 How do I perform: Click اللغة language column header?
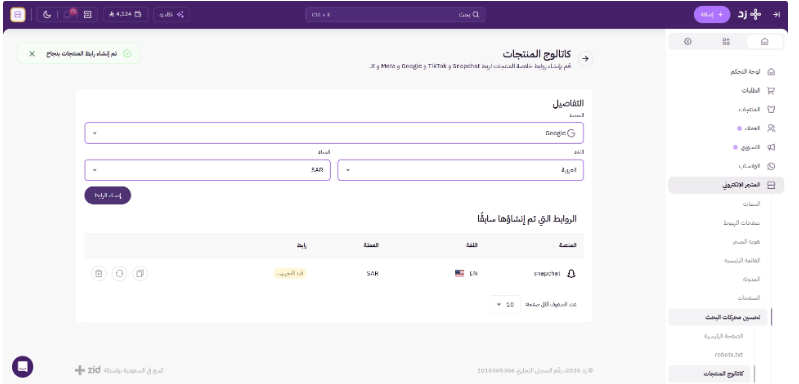click(472, 245)
